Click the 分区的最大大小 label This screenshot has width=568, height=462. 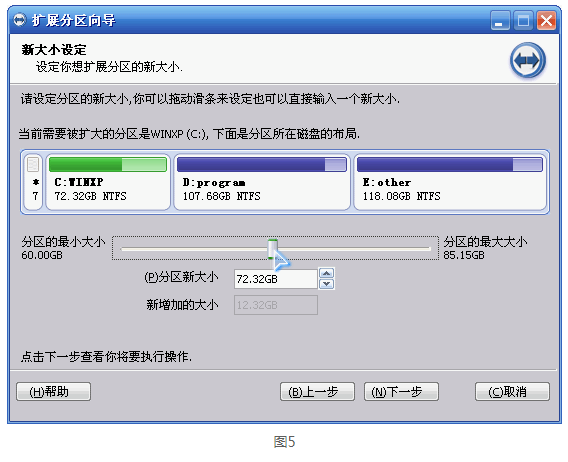(485, 242)
